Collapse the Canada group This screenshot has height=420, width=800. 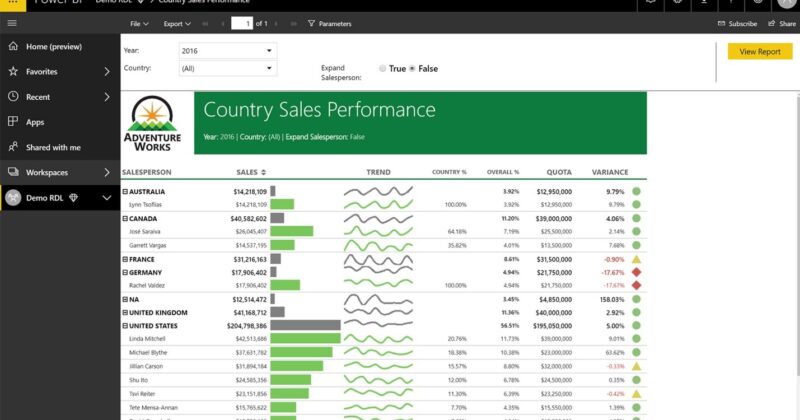click(125, 218)
